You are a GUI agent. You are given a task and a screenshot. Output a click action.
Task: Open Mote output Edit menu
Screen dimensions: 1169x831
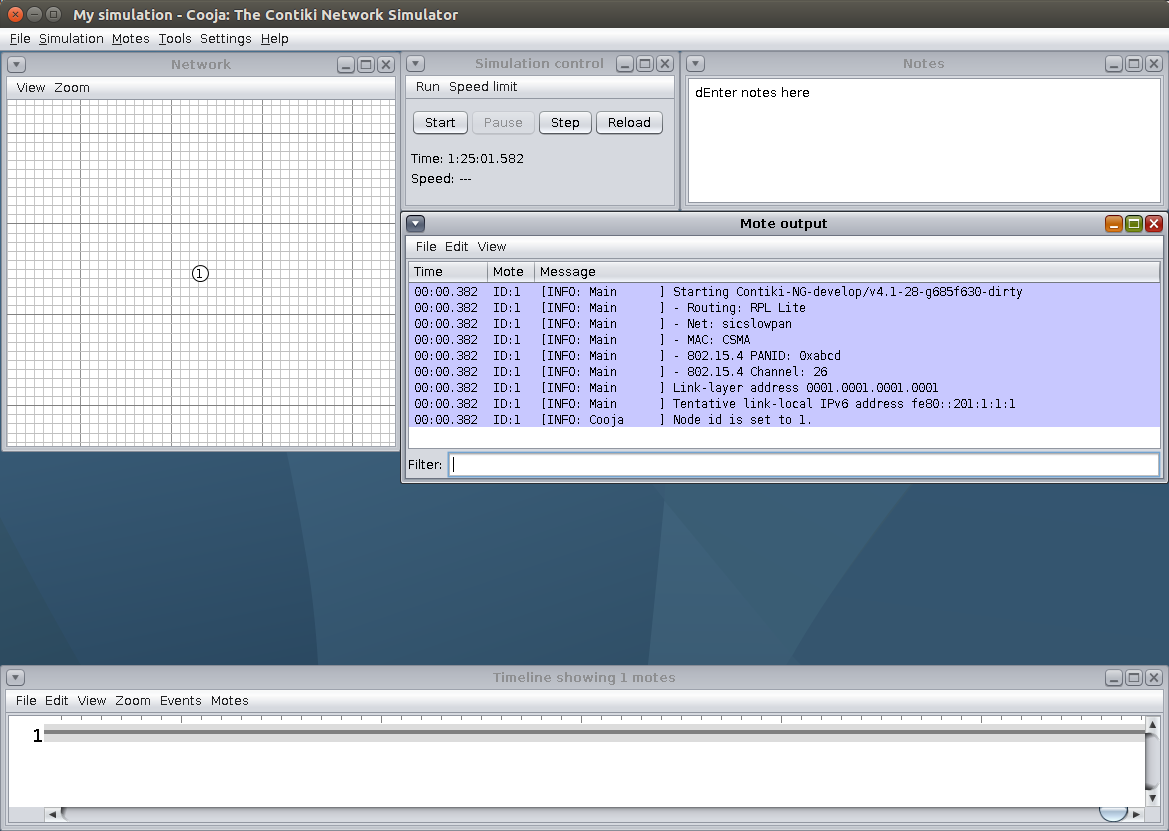456,247
